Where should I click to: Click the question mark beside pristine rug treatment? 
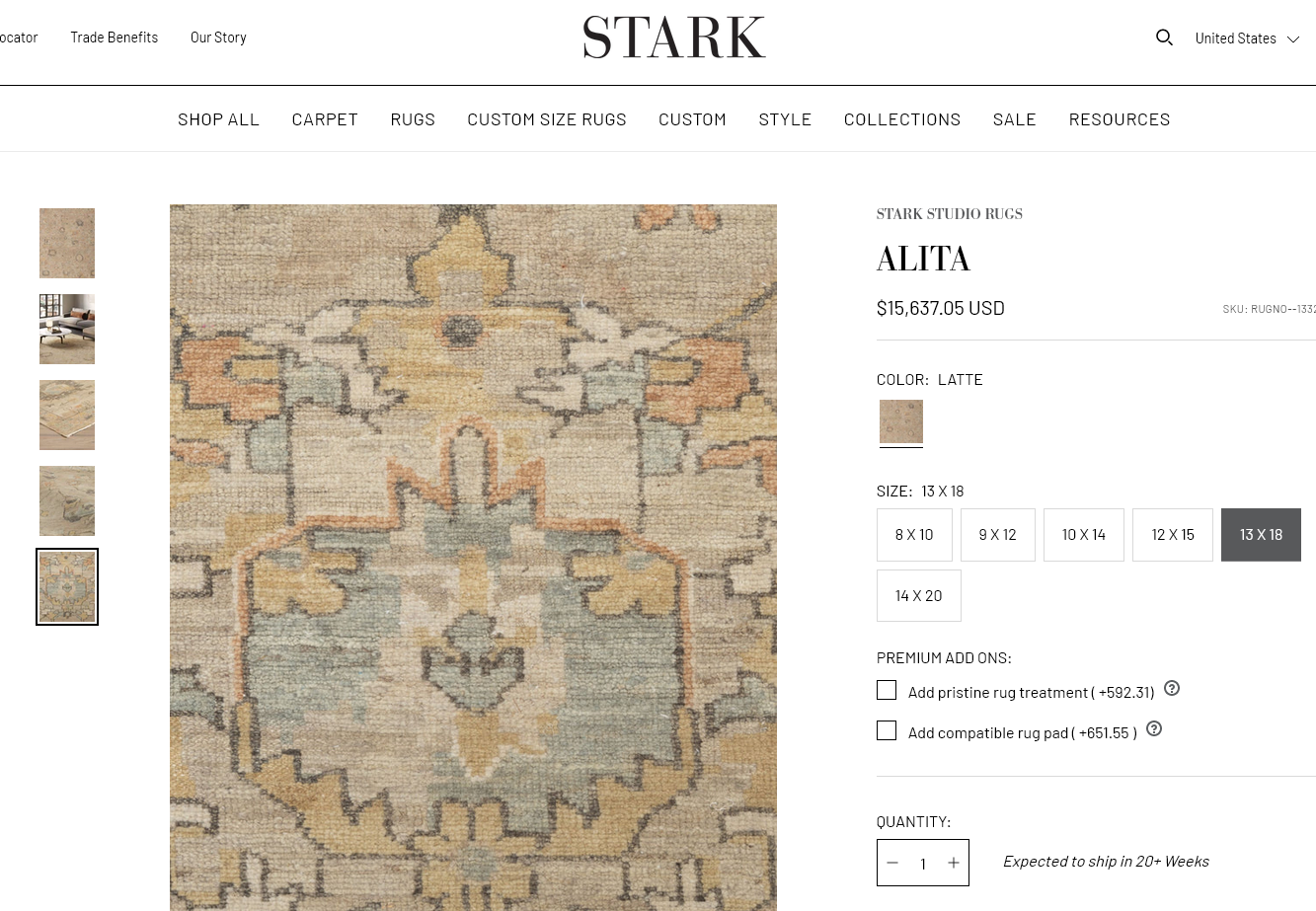1171,688
